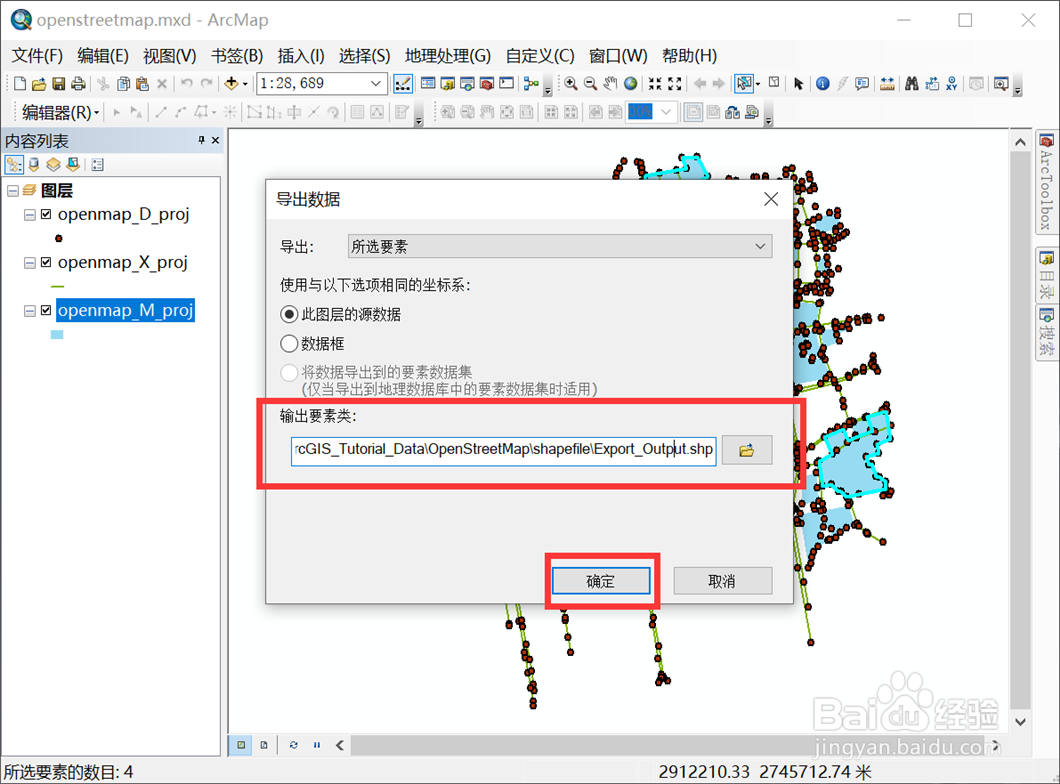
Task: Click the Add Data plus icon
Action: [x=231, y=83]
